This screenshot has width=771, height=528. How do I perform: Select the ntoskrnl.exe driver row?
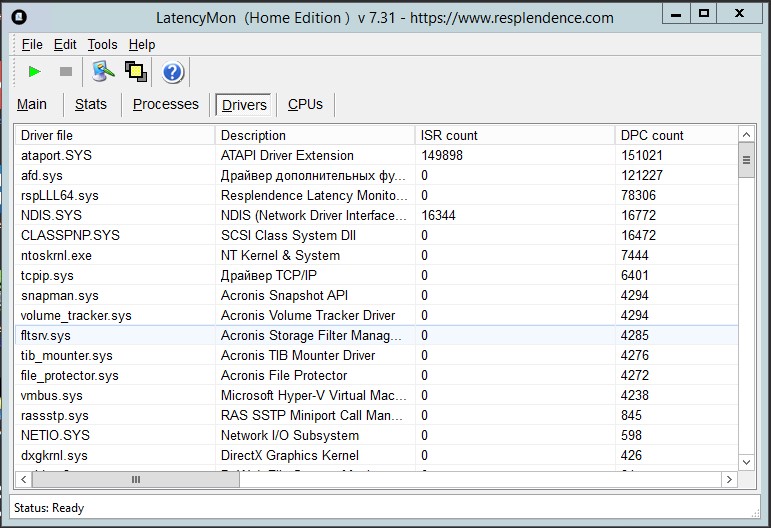tap(377, 255)
